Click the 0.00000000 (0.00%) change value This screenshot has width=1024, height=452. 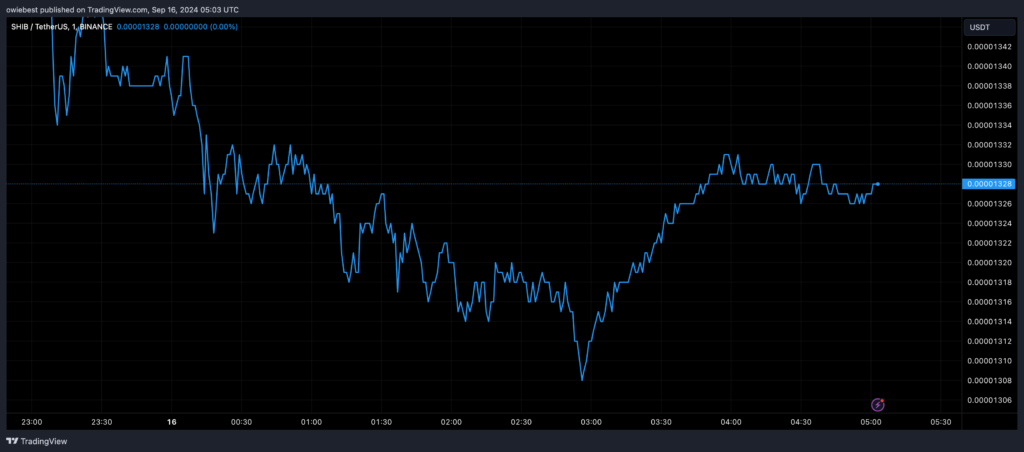click(x=200, y=27)
